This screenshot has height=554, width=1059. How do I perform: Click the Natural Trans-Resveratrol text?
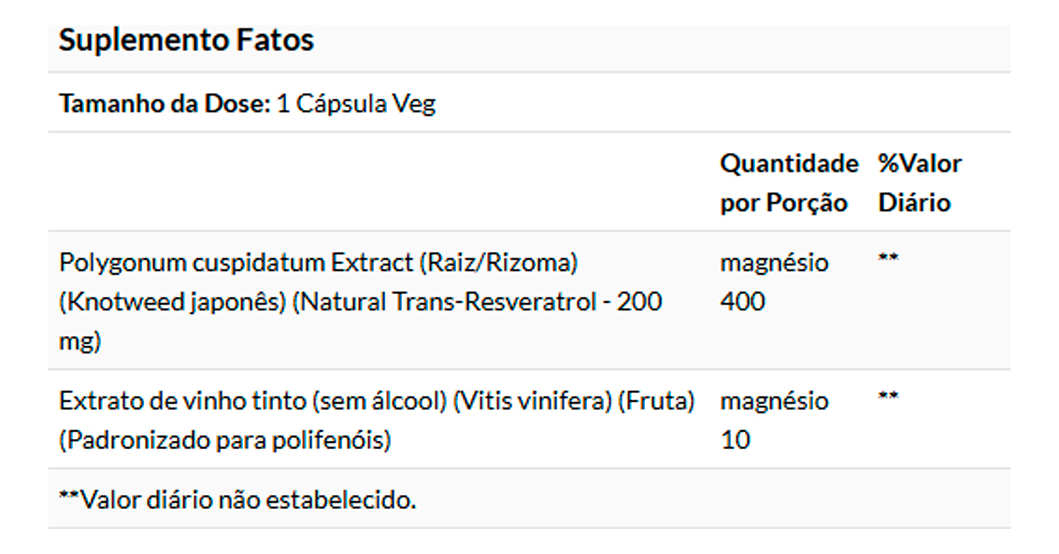click(x=449, y=302)
